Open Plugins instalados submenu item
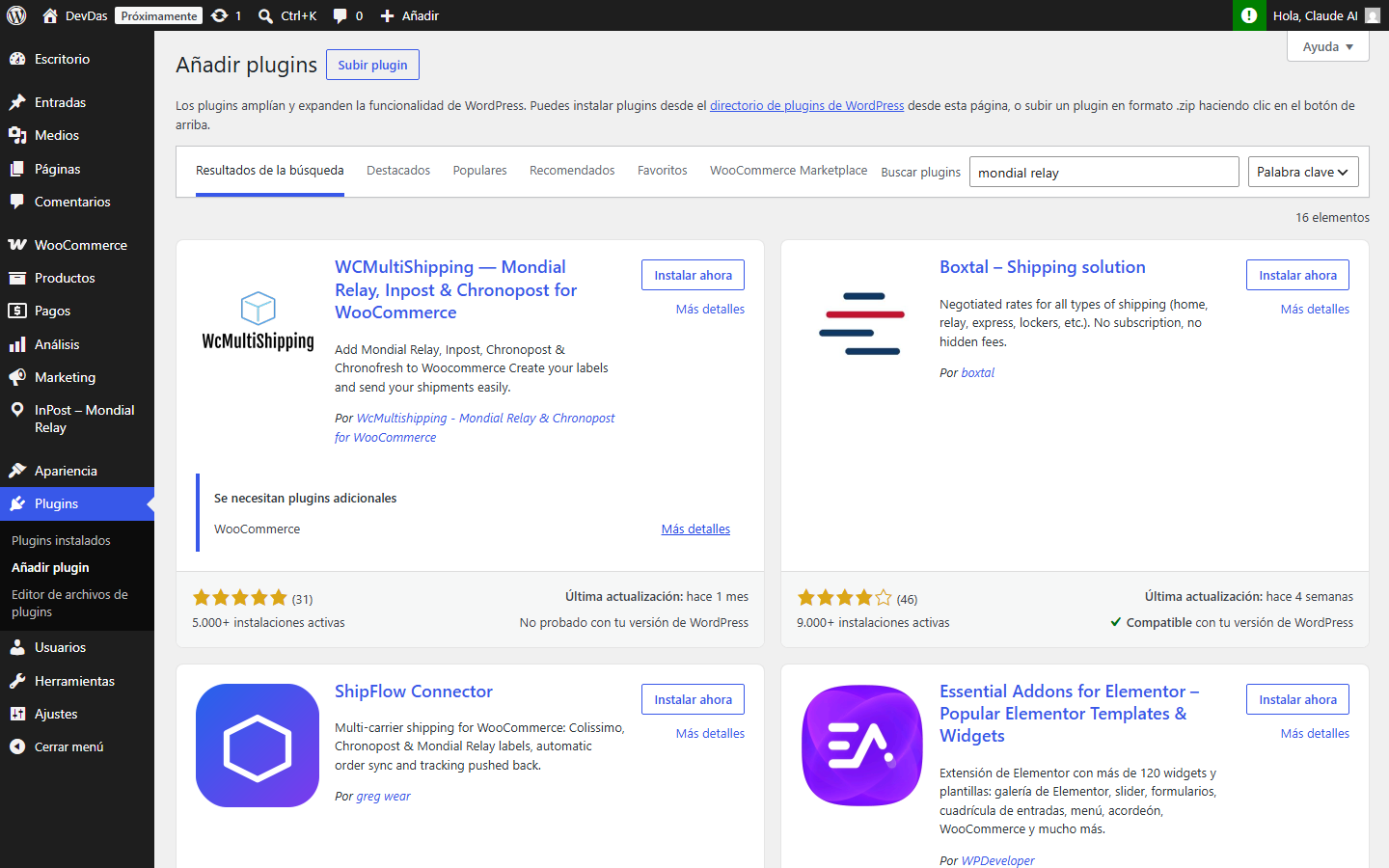This screenshot has width=1389, height=868. (x=61, y=541)
